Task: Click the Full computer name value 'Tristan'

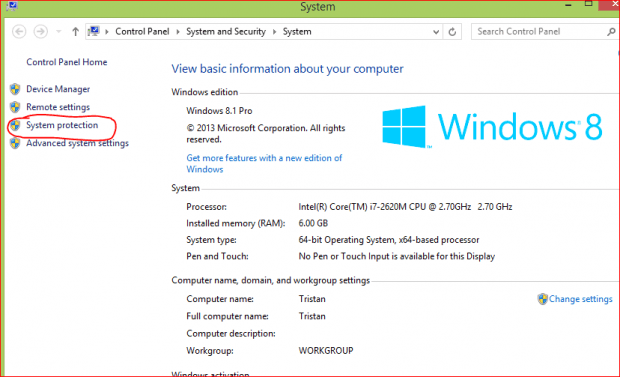Action: click(312, 316)
